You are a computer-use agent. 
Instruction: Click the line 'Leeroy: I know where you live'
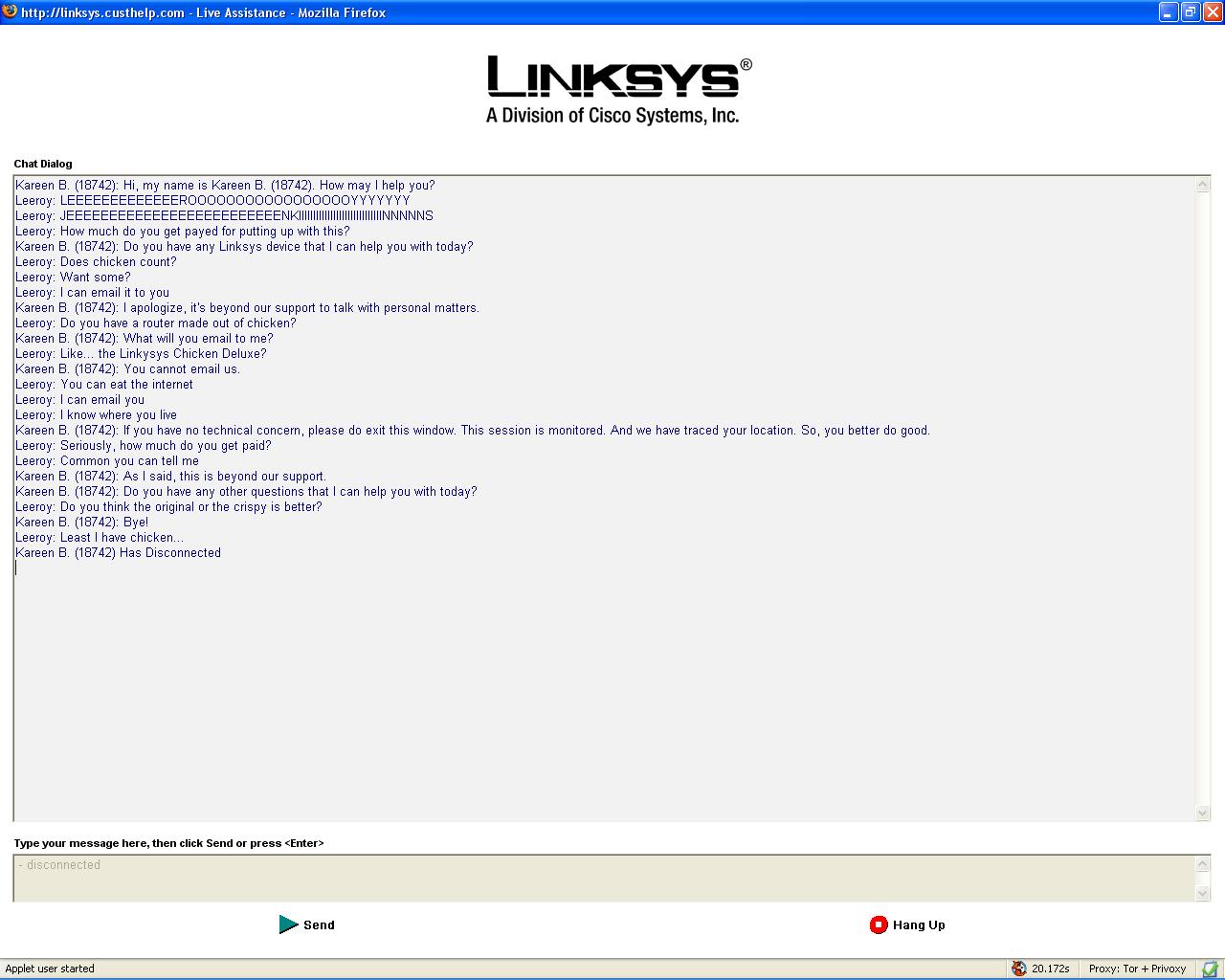(x=96, y=414)
